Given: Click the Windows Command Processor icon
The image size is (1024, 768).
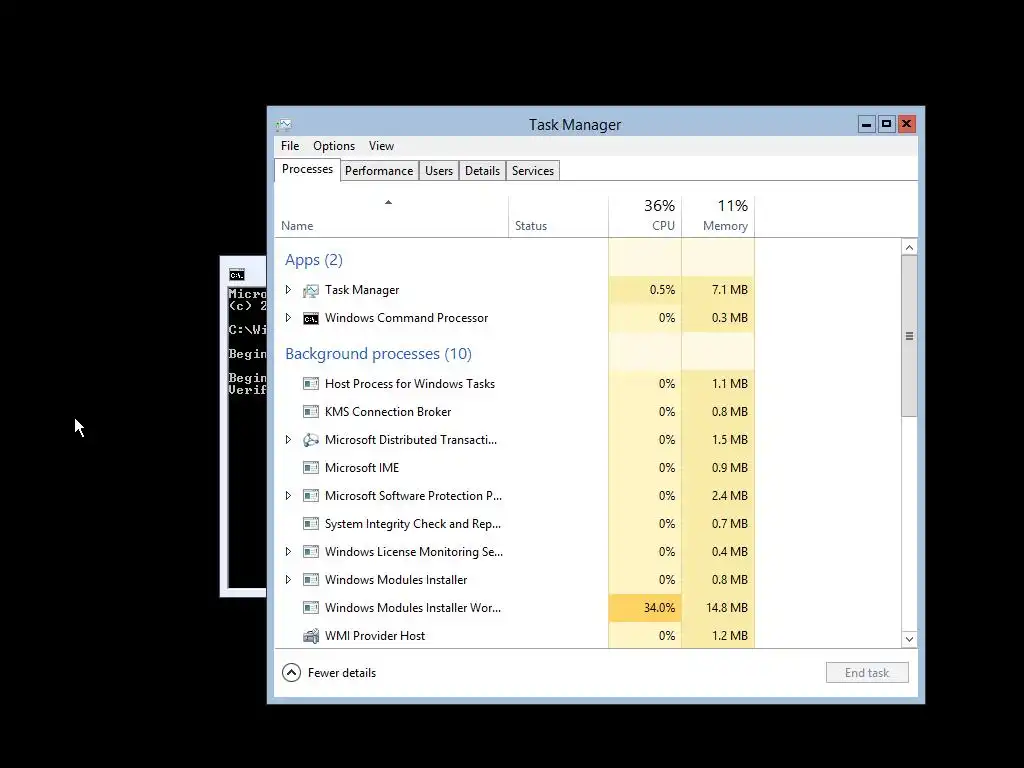Looking at the screenshot, I should point(311,318).
